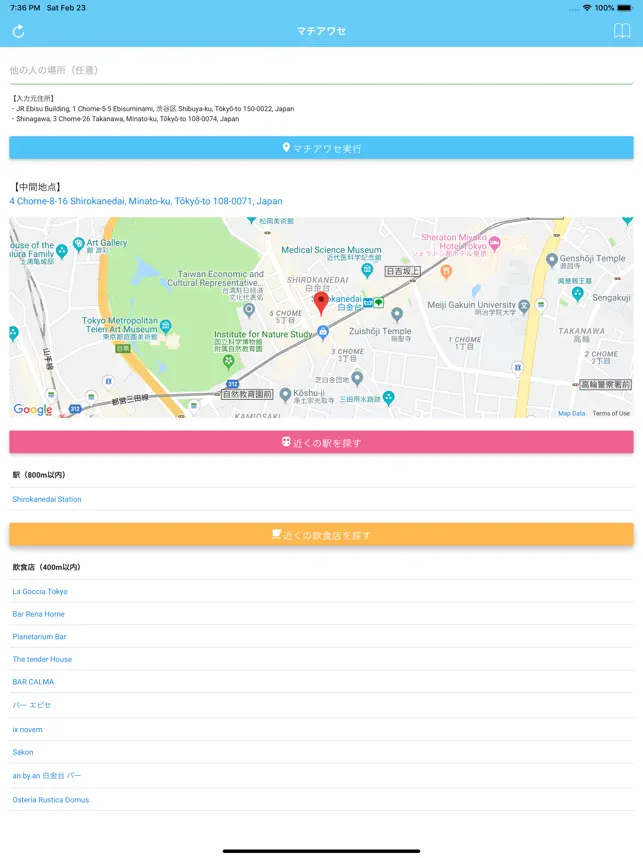Tap the orange restaurant marker on map
This screenshot has height=858, width=643.
pyautogui.click(x=446, y=271)
